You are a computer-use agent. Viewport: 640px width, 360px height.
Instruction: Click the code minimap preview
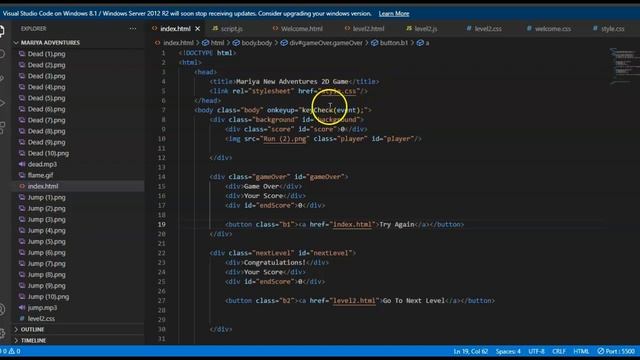click(x=623, y=65)
